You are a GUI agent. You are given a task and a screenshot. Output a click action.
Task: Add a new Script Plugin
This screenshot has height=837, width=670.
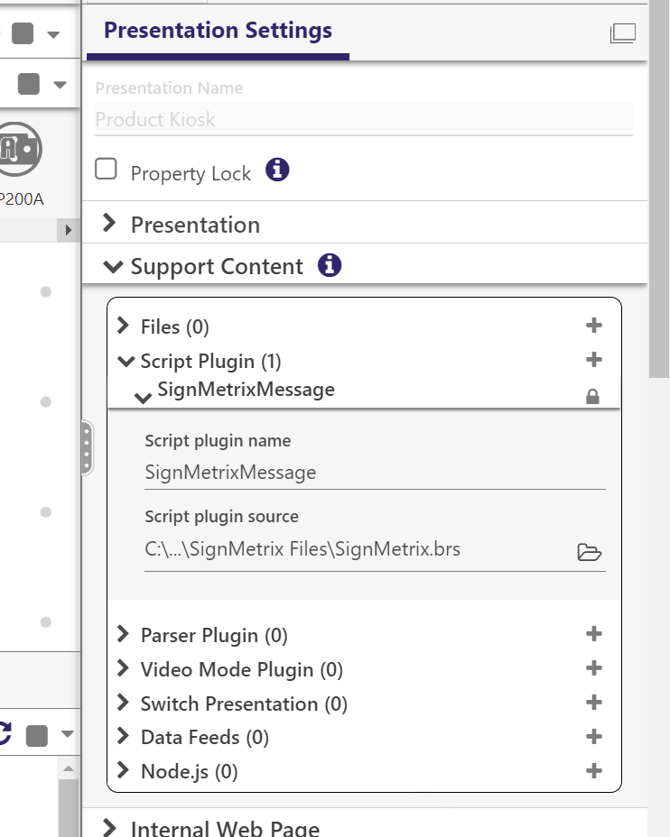click(594, 360)
